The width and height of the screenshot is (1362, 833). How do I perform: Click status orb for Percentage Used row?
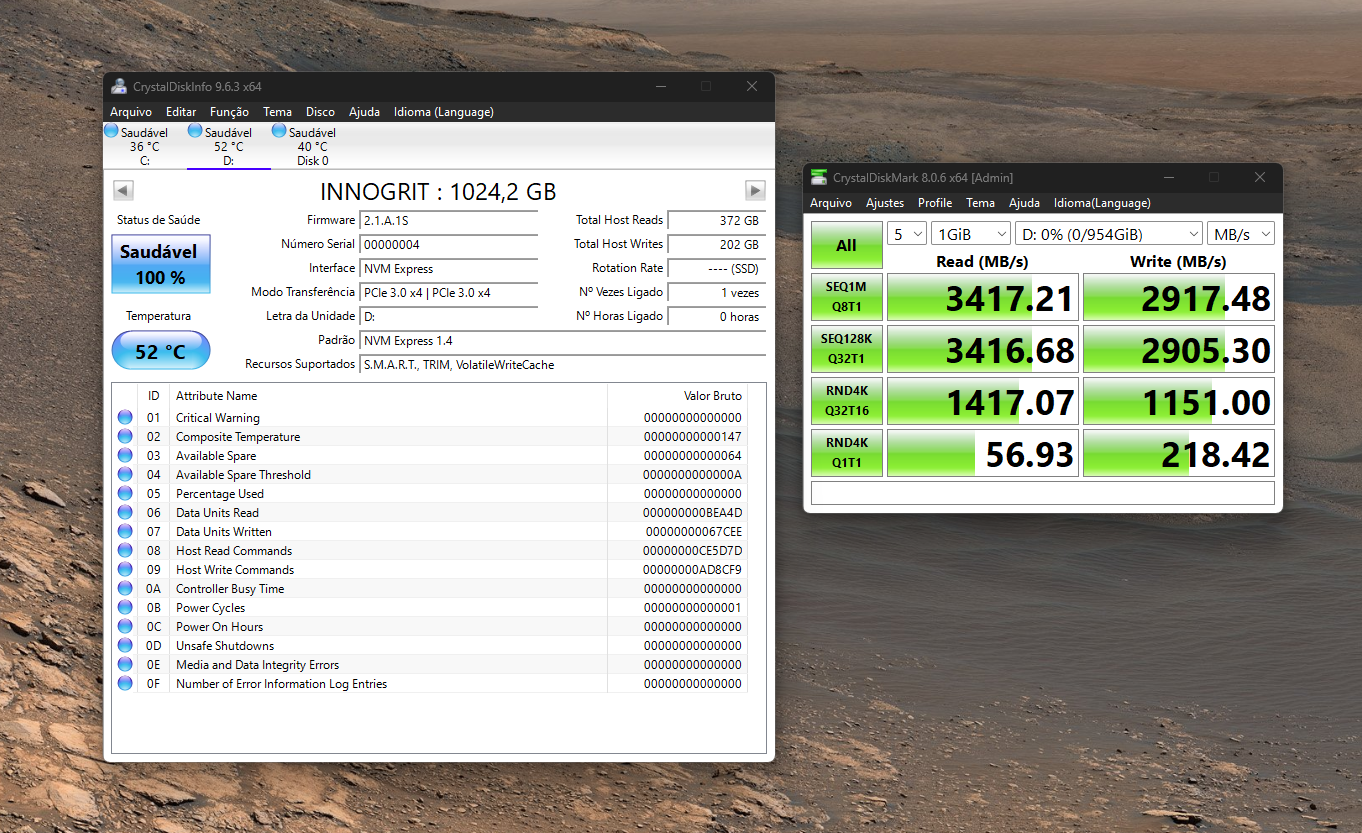pos(125,493)
